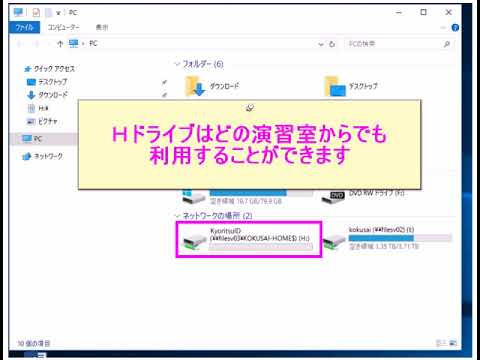Open デスクトップ in the navigation pane

(x=53, y=82)
